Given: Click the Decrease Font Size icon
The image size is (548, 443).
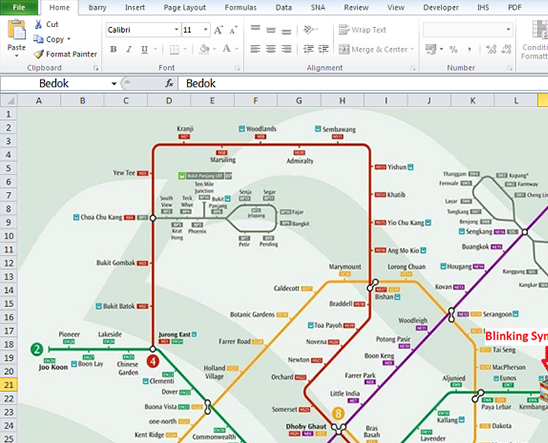Looking at the screenshot, I should 233,30.
